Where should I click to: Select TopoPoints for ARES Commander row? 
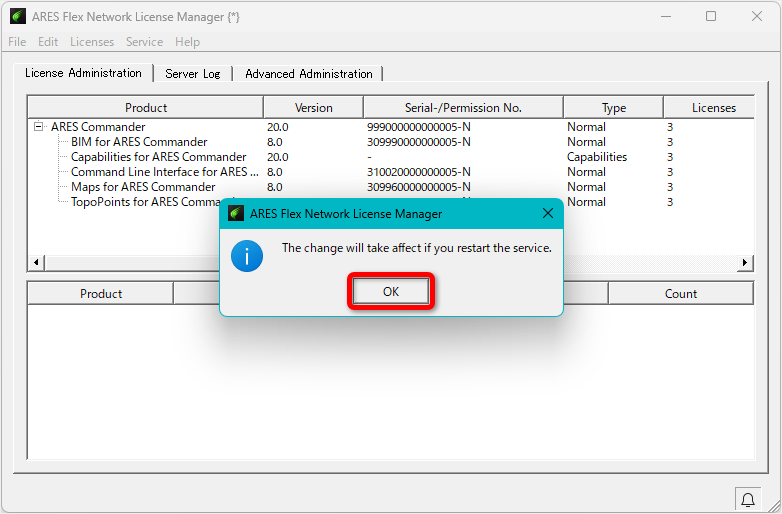tap(146, 202)
